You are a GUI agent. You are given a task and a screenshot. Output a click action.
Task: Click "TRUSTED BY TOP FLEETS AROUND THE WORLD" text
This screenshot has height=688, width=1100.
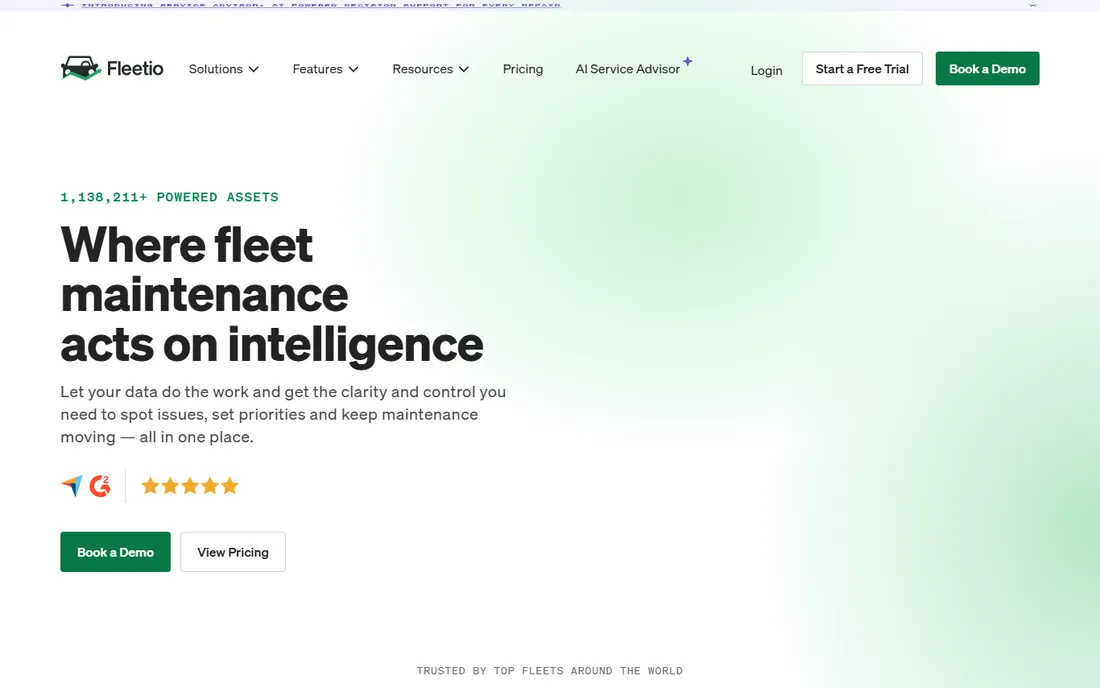[x=549, y=670]
